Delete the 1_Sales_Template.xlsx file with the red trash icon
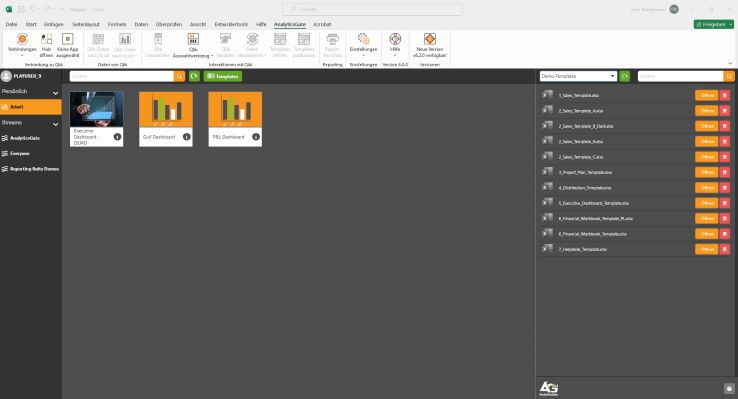738x399 pixels. 724,96
